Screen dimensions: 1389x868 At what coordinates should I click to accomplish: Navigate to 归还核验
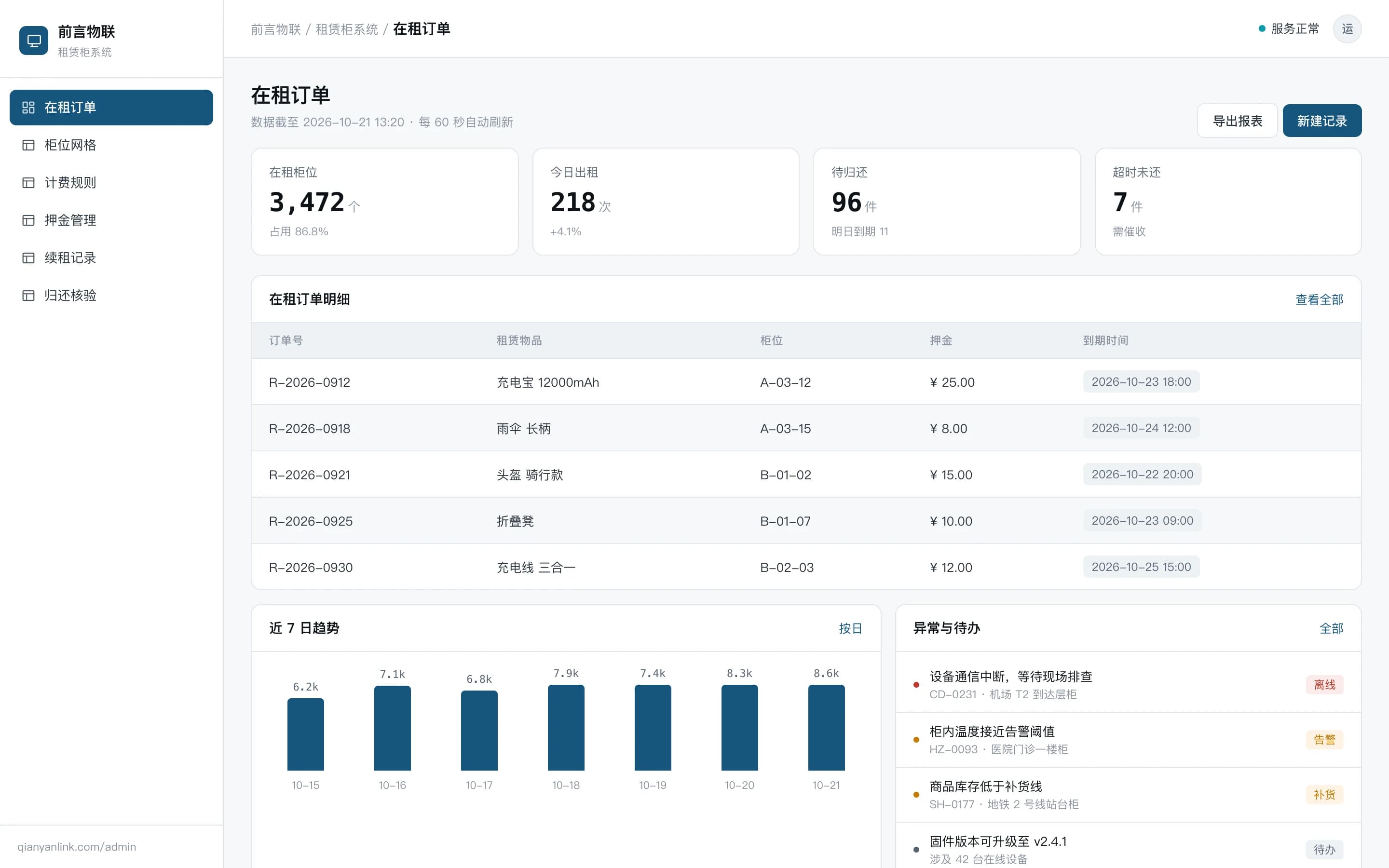click(x=111, y=296)
